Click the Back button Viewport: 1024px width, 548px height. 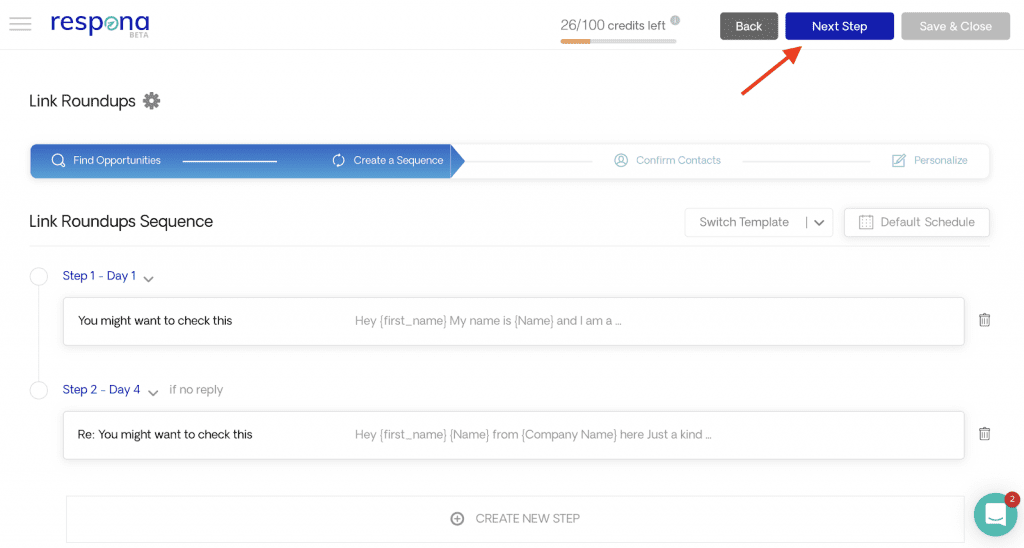(x=748, y=26)
